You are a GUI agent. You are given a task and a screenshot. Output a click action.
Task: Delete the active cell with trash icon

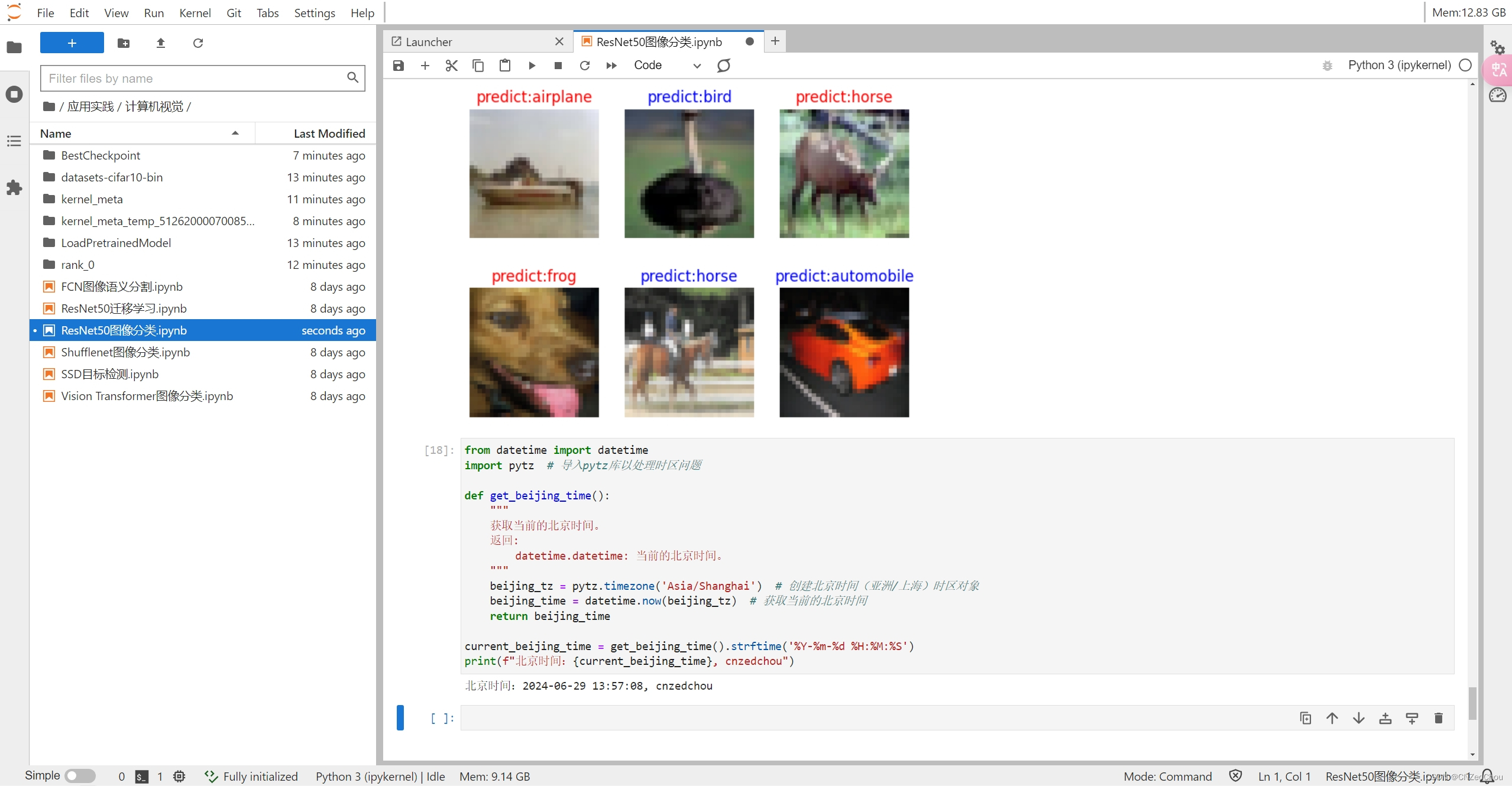(x=1438, y=718)
